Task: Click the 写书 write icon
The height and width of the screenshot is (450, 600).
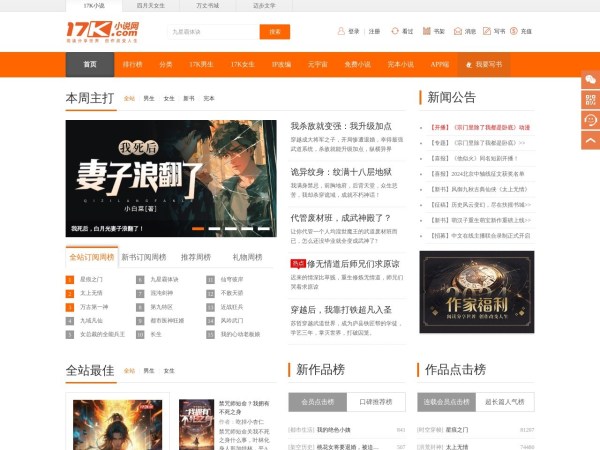Action: [484, 32]
